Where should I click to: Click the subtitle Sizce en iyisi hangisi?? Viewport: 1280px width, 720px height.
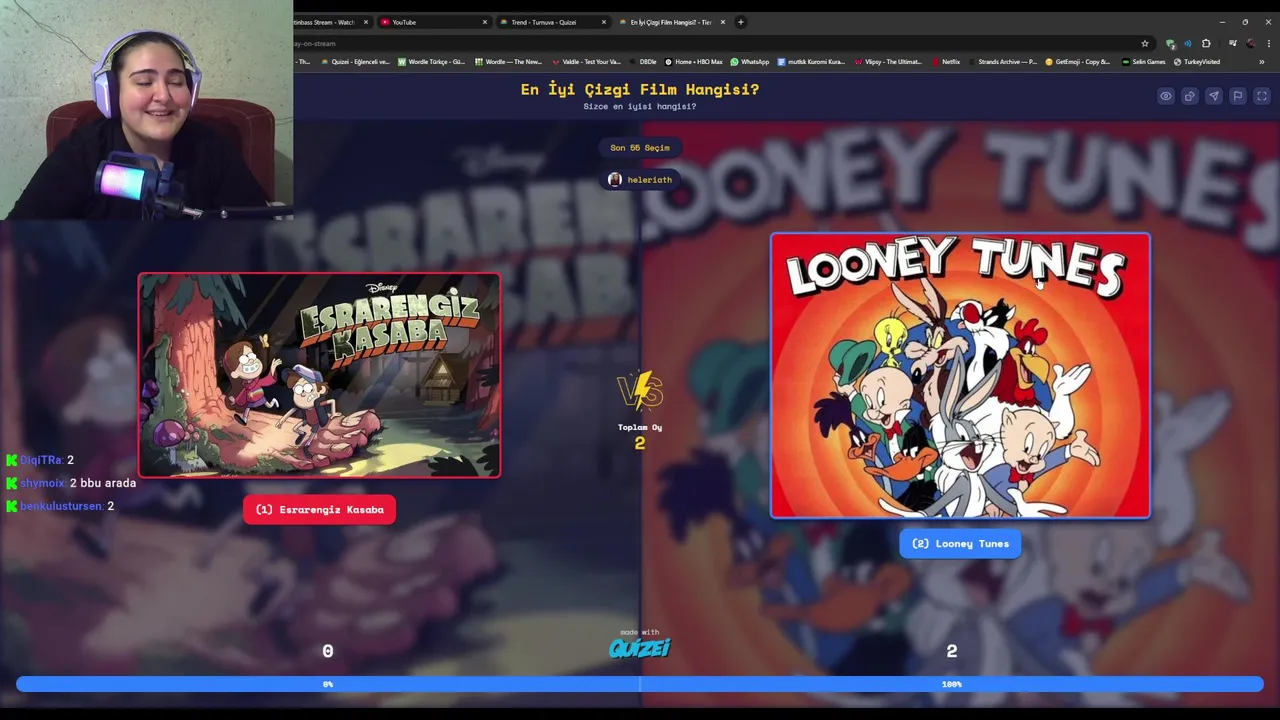point(640,106)
